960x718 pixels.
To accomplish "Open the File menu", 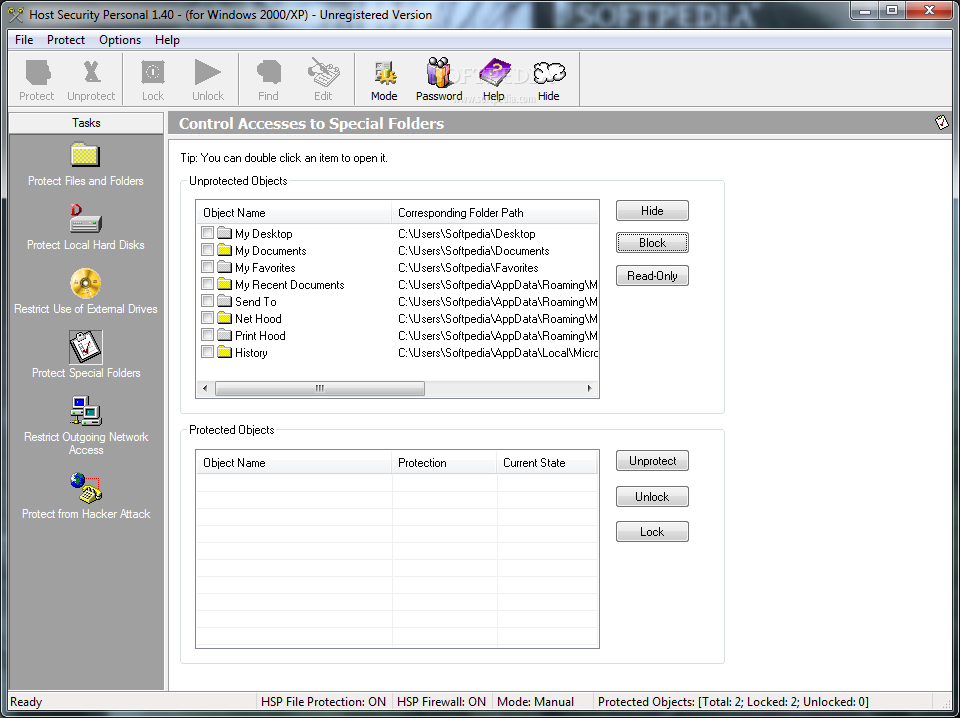I will pos(24,40).
